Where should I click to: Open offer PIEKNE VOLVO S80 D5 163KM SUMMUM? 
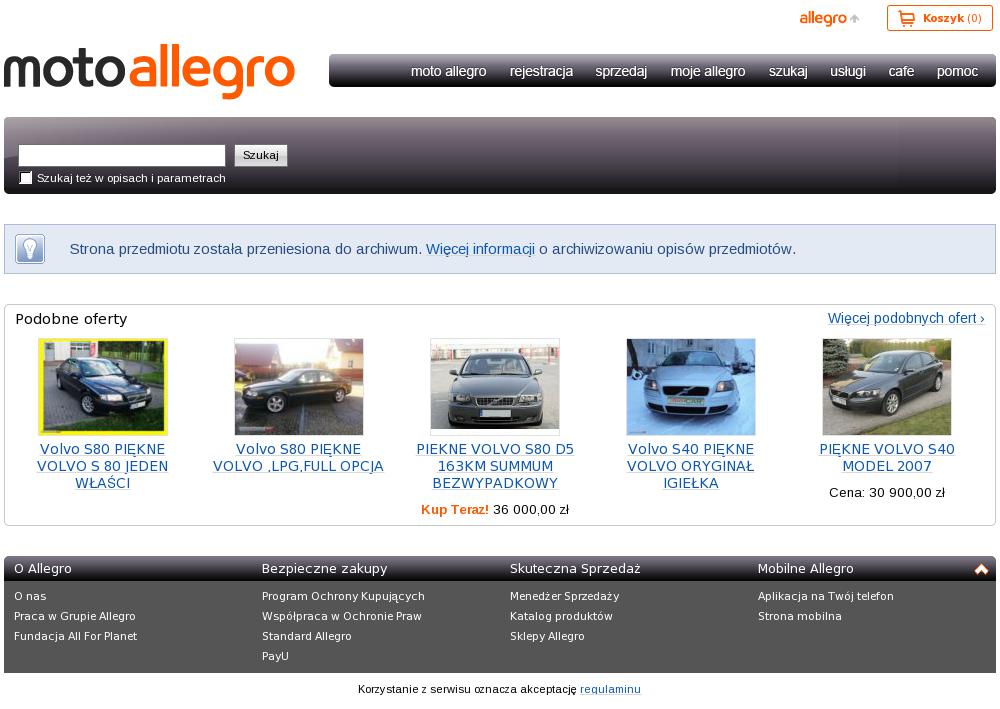[495, 466]
